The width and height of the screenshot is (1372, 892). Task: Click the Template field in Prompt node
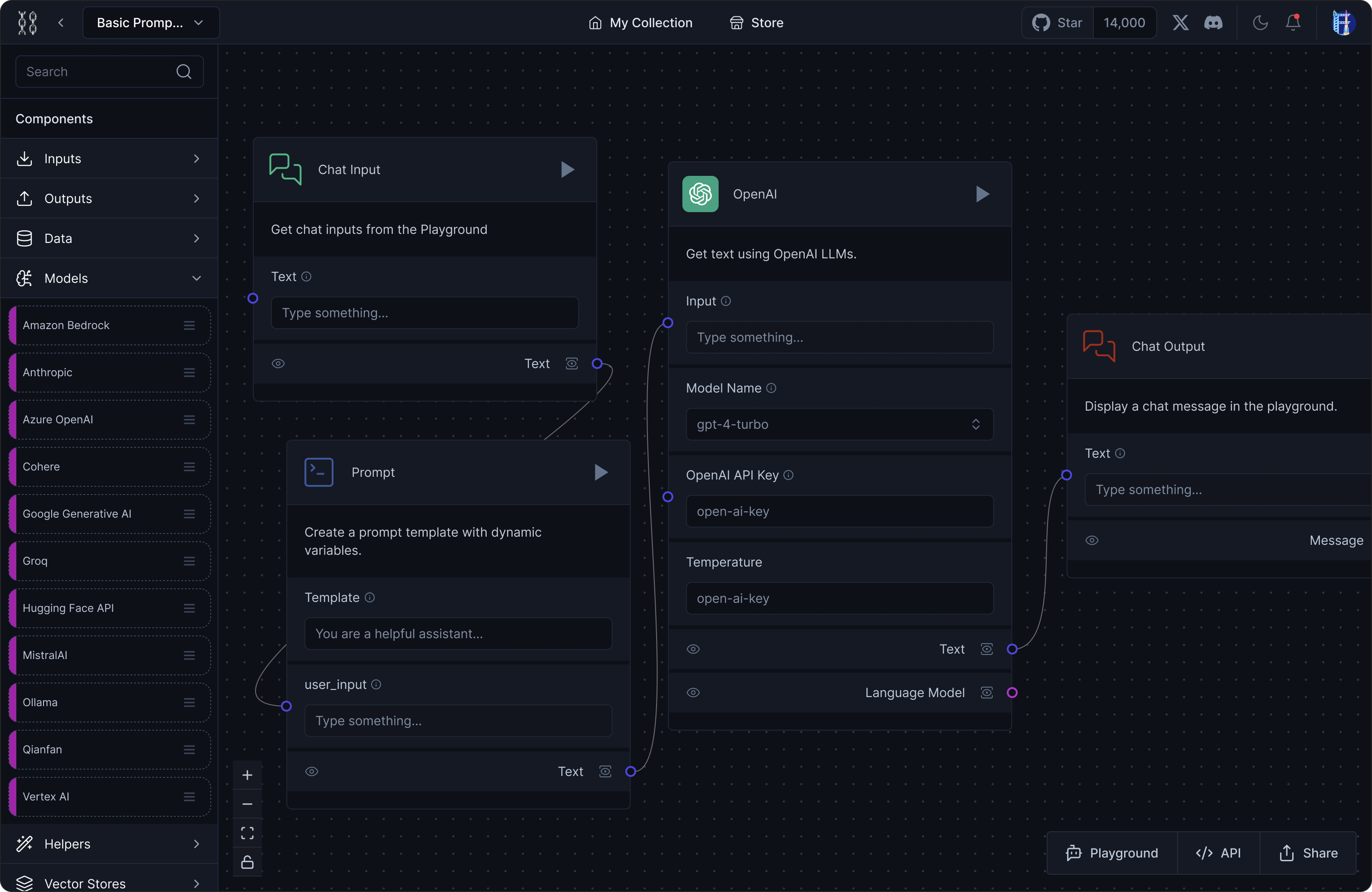tap(458, 634)
